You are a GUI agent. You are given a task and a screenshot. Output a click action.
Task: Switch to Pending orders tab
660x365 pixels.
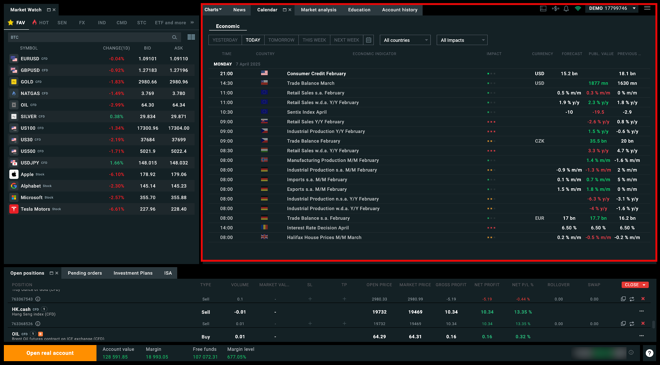85,273
